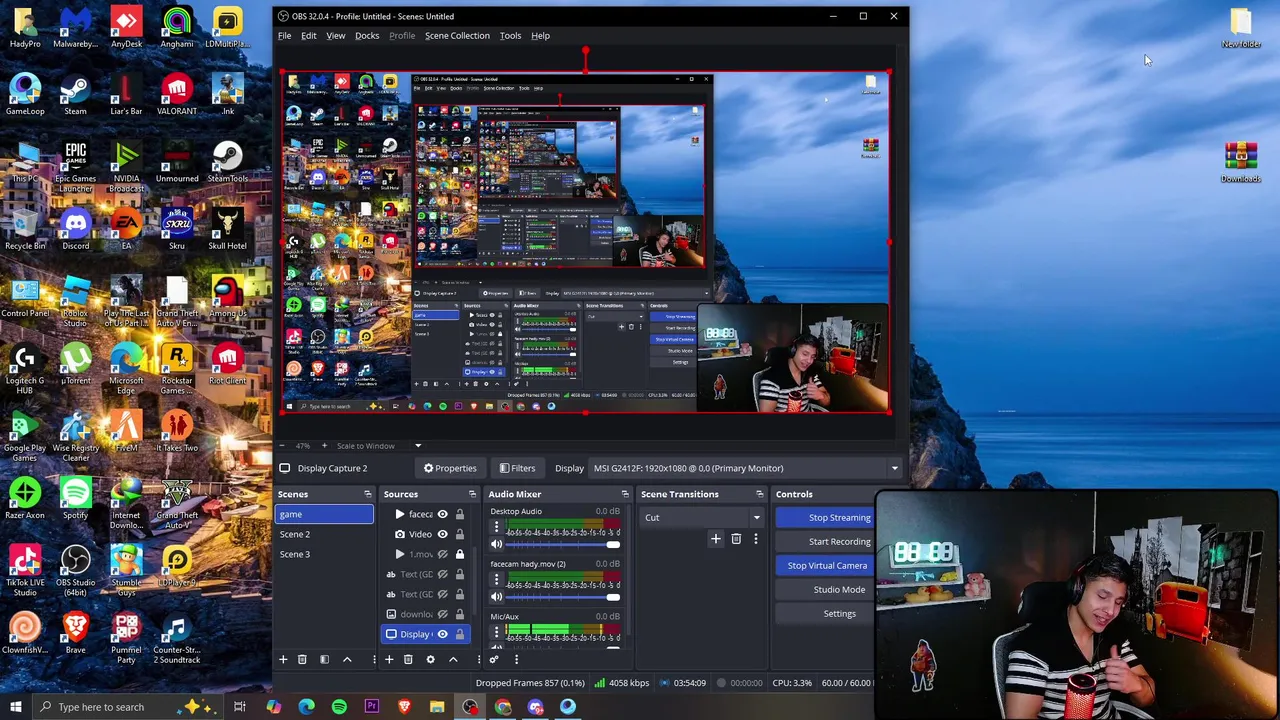Open the Tools menu
The width and height of the screenshot is (1280, 720).
click(510, 36)
